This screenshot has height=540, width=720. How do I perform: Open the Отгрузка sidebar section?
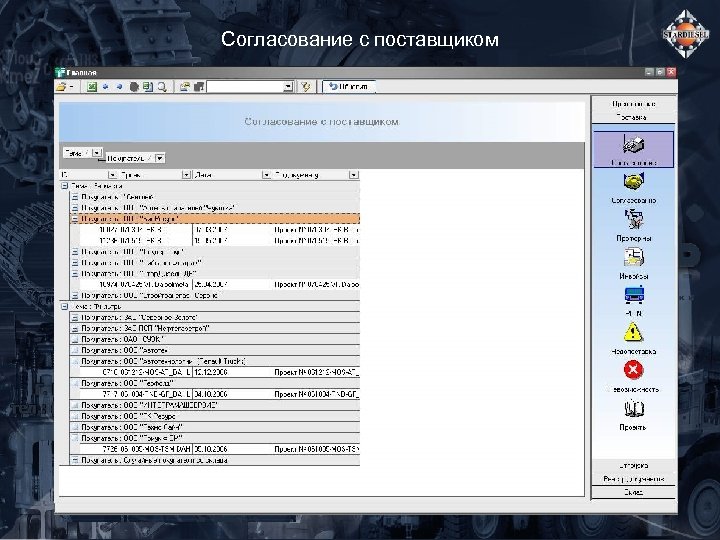click(x=634, y=466)
